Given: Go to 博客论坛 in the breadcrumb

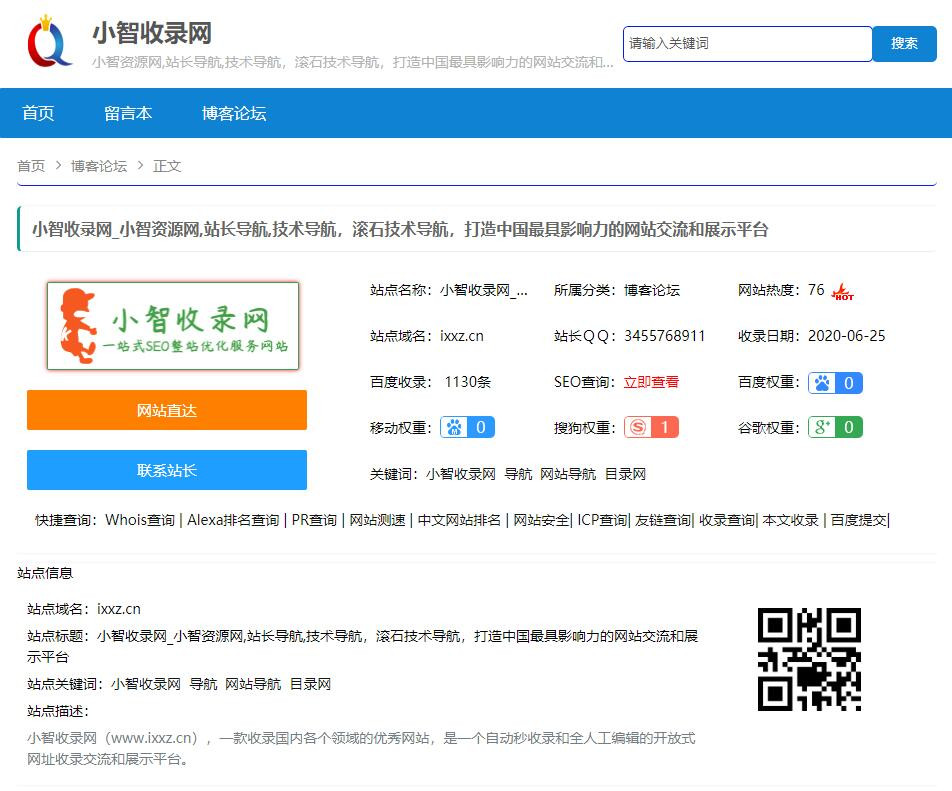Looking at the screenshot, I should point(99,166).
